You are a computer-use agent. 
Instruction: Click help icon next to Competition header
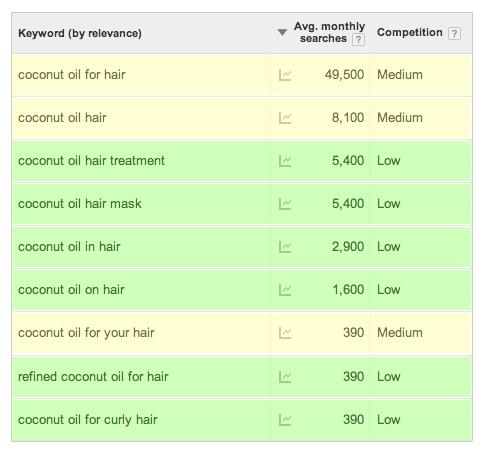pos(454,33)
